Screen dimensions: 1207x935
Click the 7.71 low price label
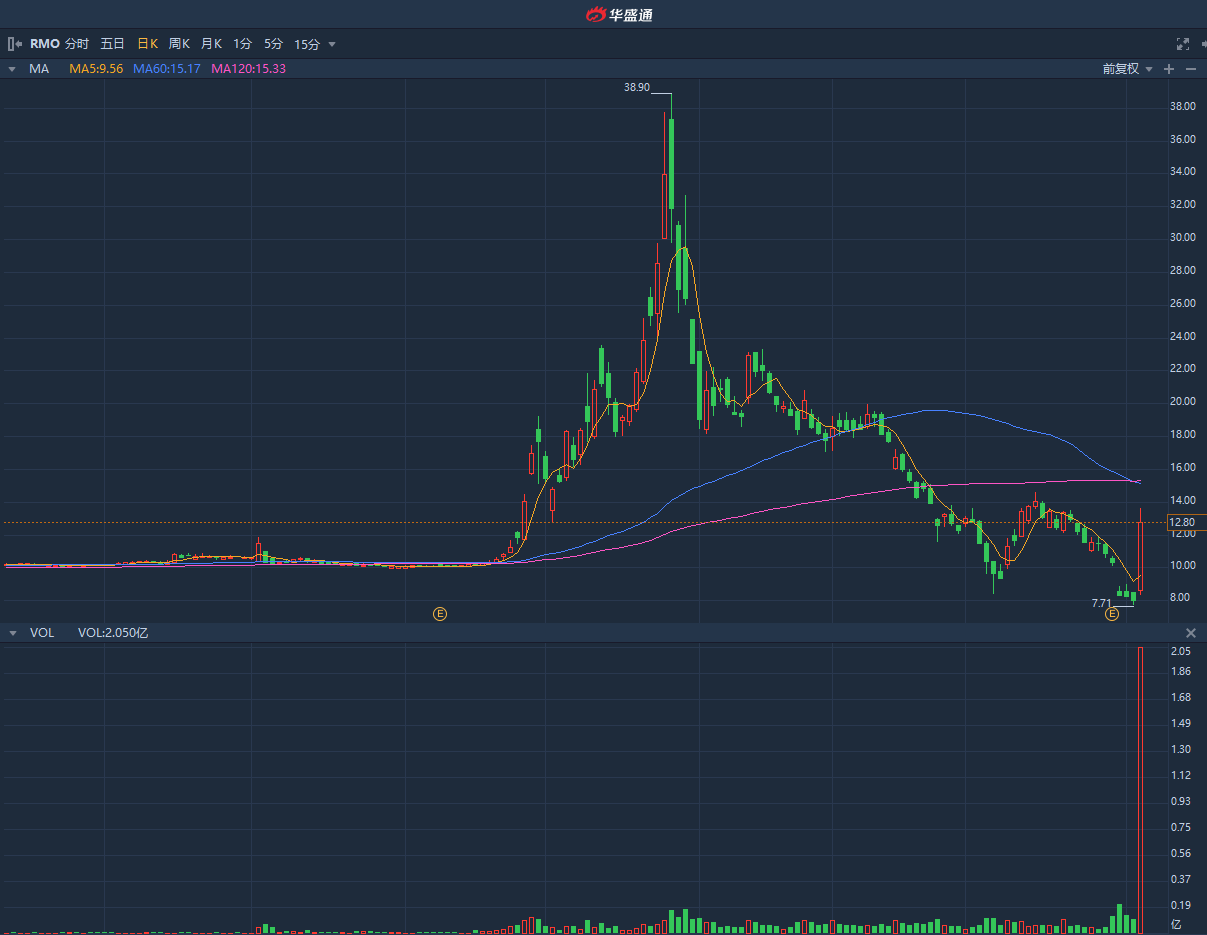[x=1102, y=603]
